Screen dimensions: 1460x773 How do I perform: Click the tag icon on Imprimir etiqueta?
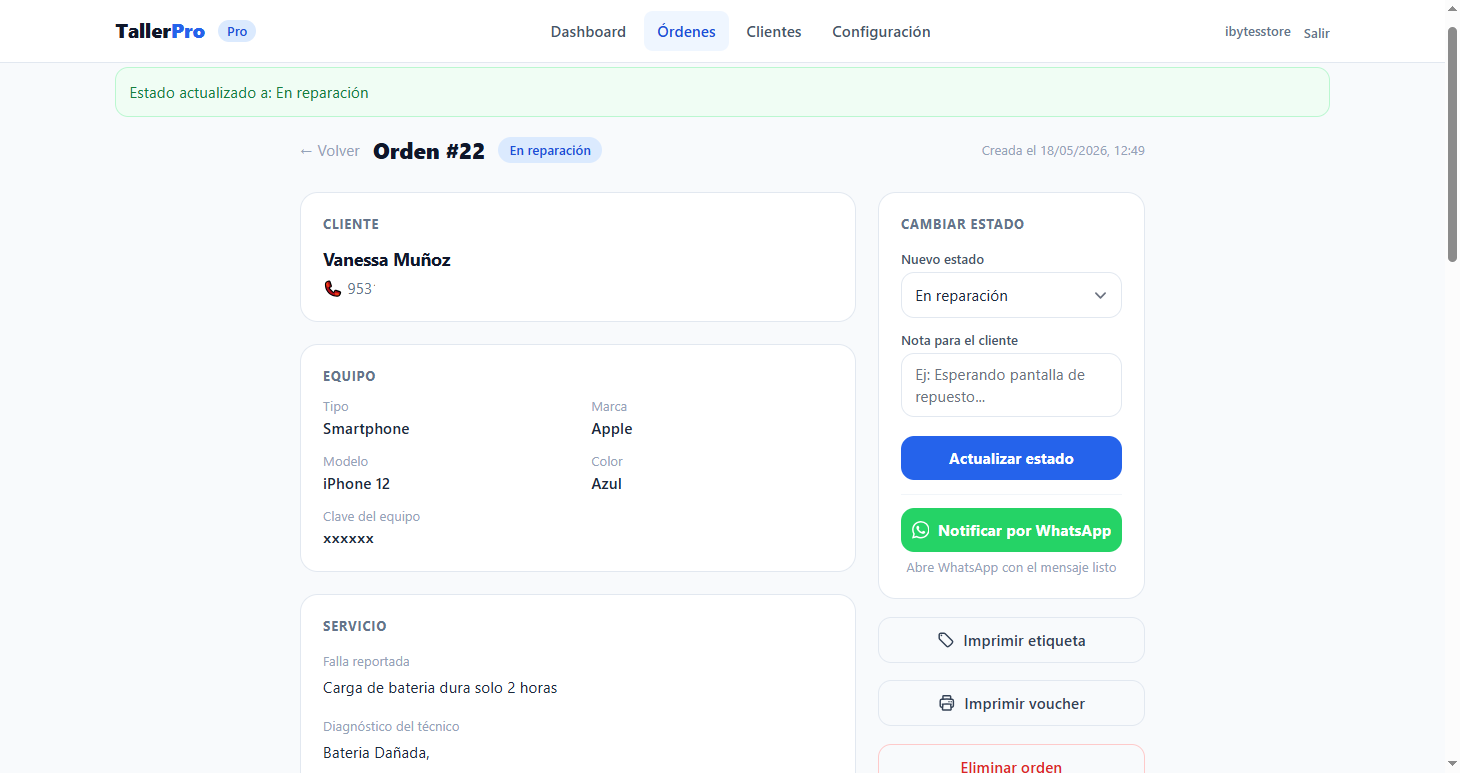tap(945, 640)
